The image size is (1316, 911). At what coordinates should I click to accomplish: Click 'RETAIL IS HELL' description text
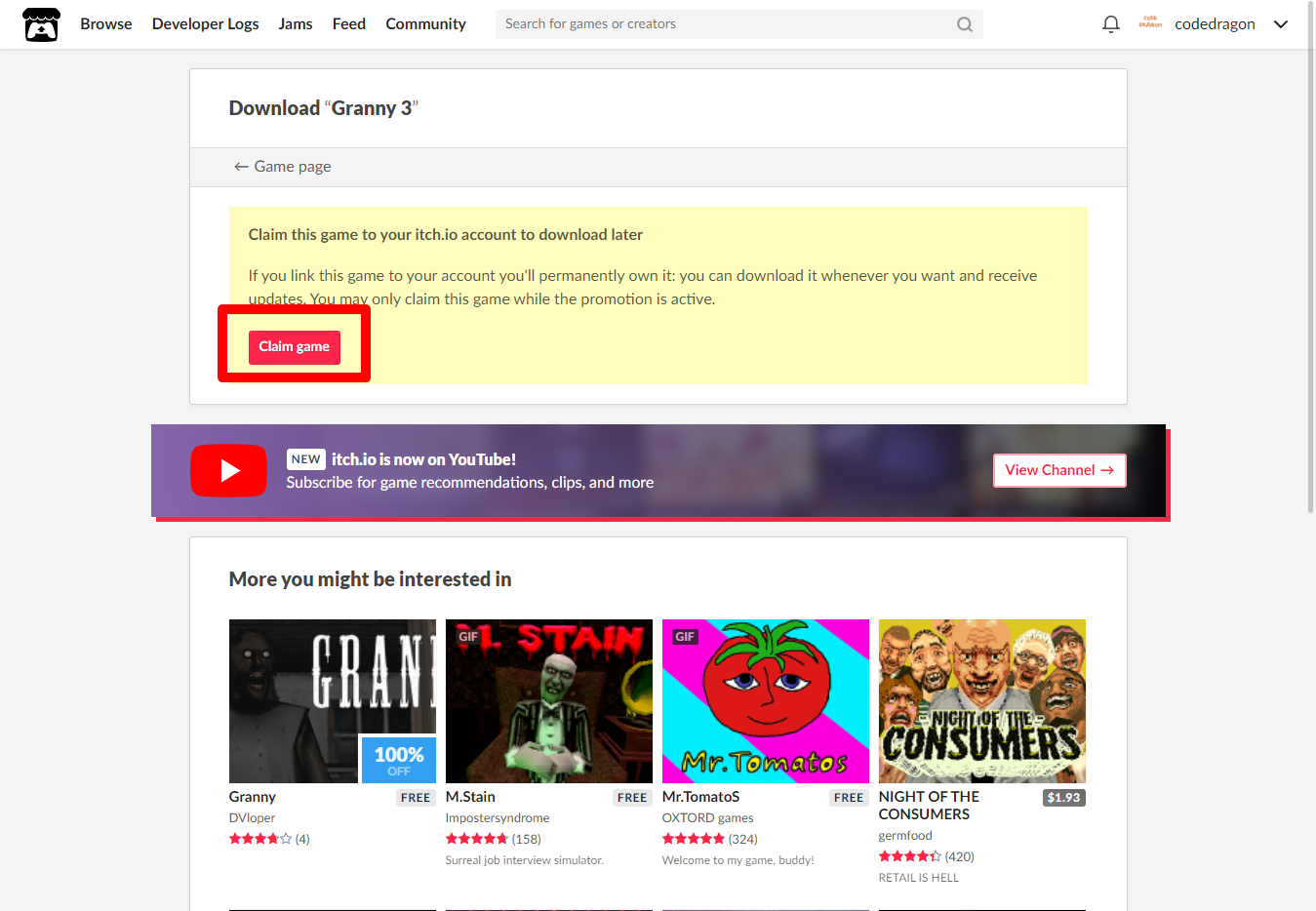[919, 878]
